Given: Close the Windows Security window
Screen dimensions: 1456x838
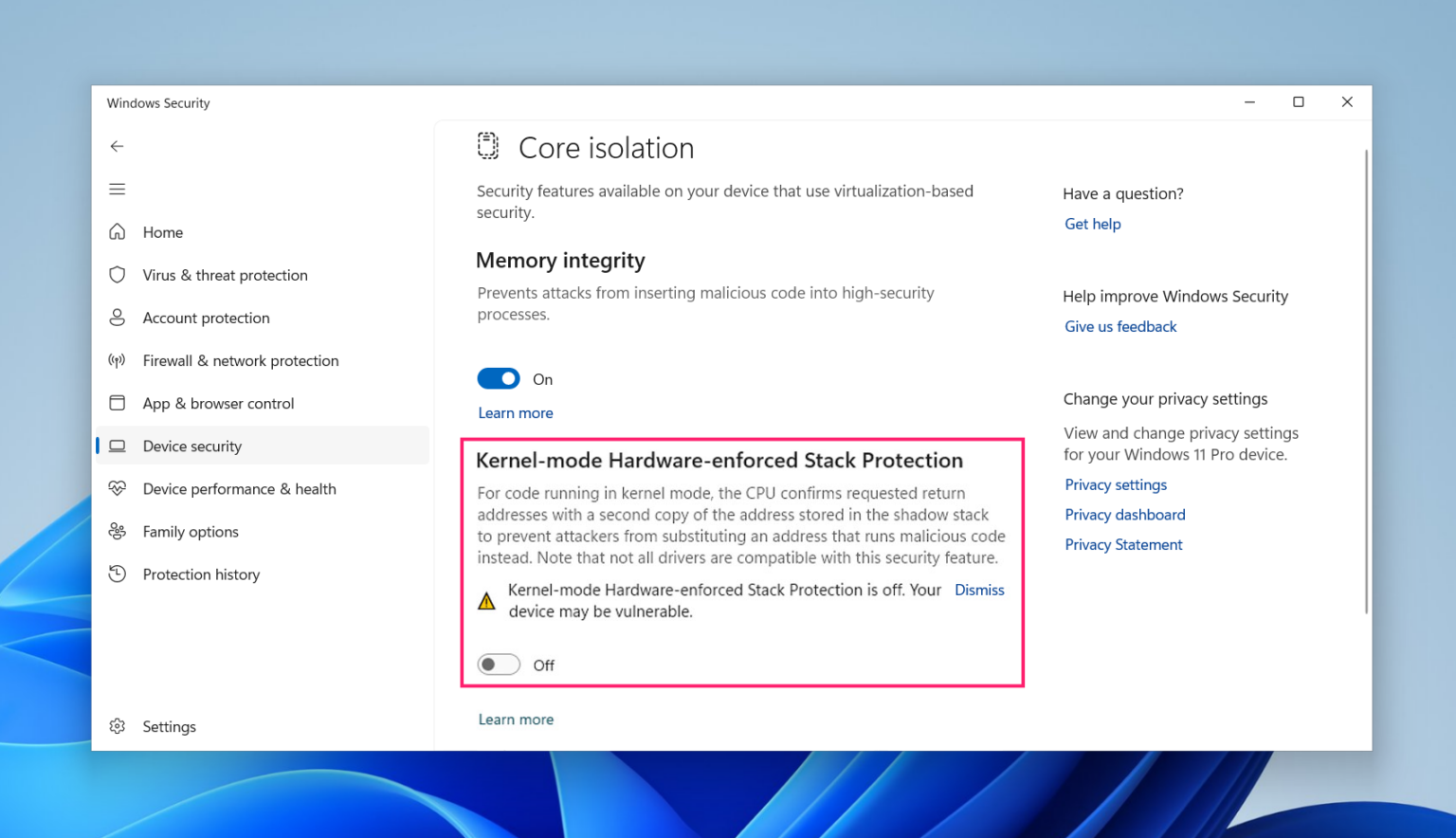Looking at the screenshot, I should pos(1347,102).
